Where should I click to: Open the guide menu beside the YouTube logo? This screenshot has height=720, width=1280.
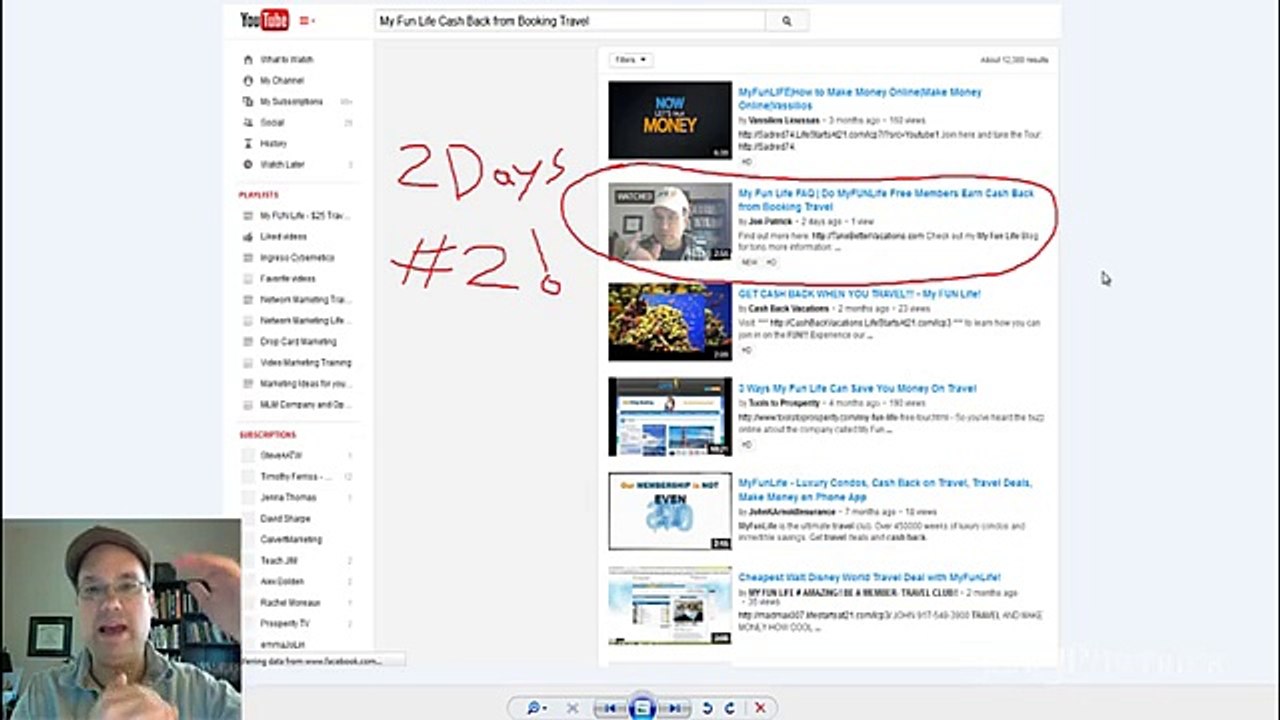pyautogui.click(x=307, y=21)
